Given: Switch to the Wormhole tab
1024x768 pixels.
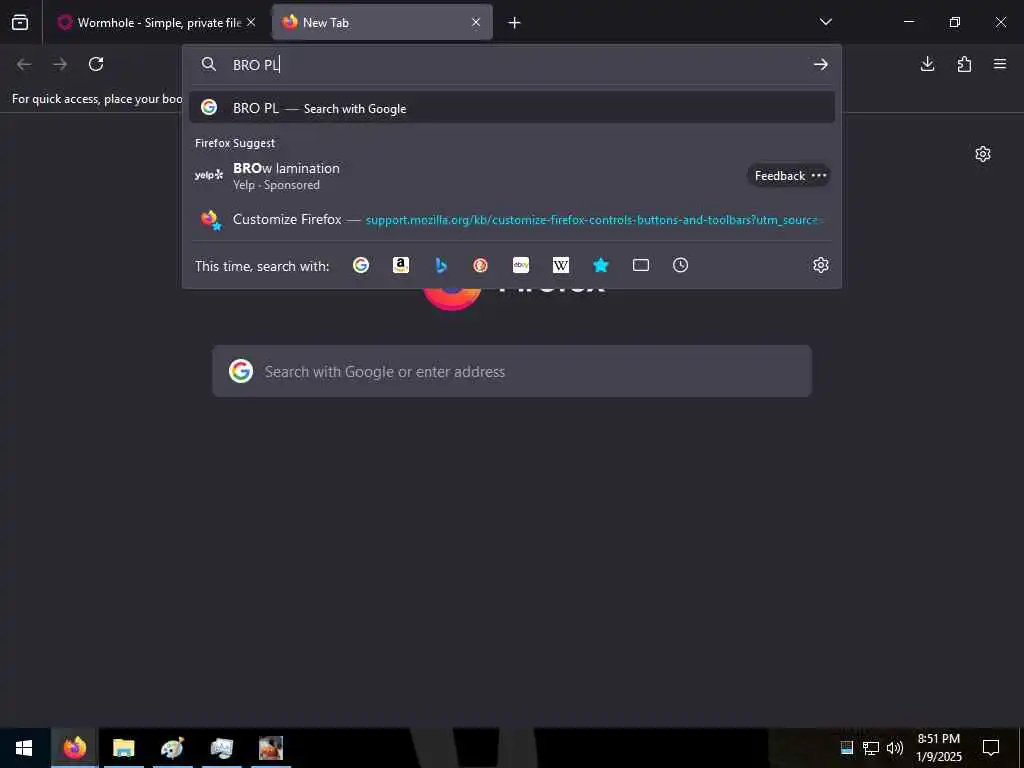Looking at the screenshot, I should pyautogui.click(x=157, y=23).
